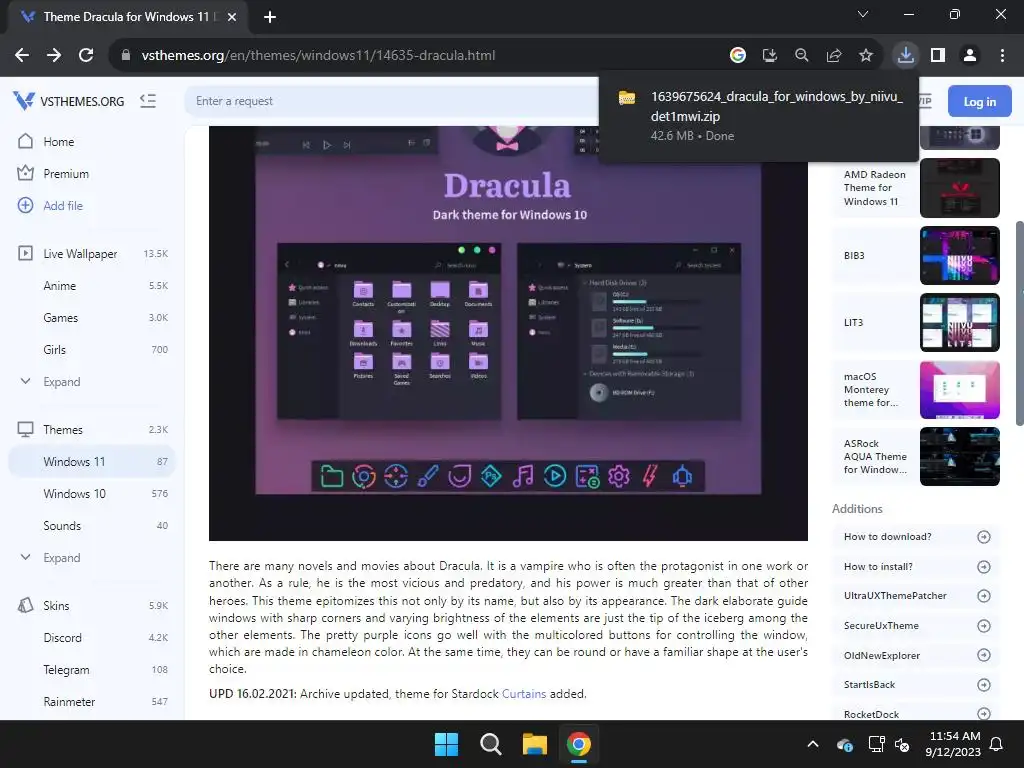The width and height of the screenshot is (1024, 768).
Task: Open the UltraUXThemePatcher addition
Action: 916,596
